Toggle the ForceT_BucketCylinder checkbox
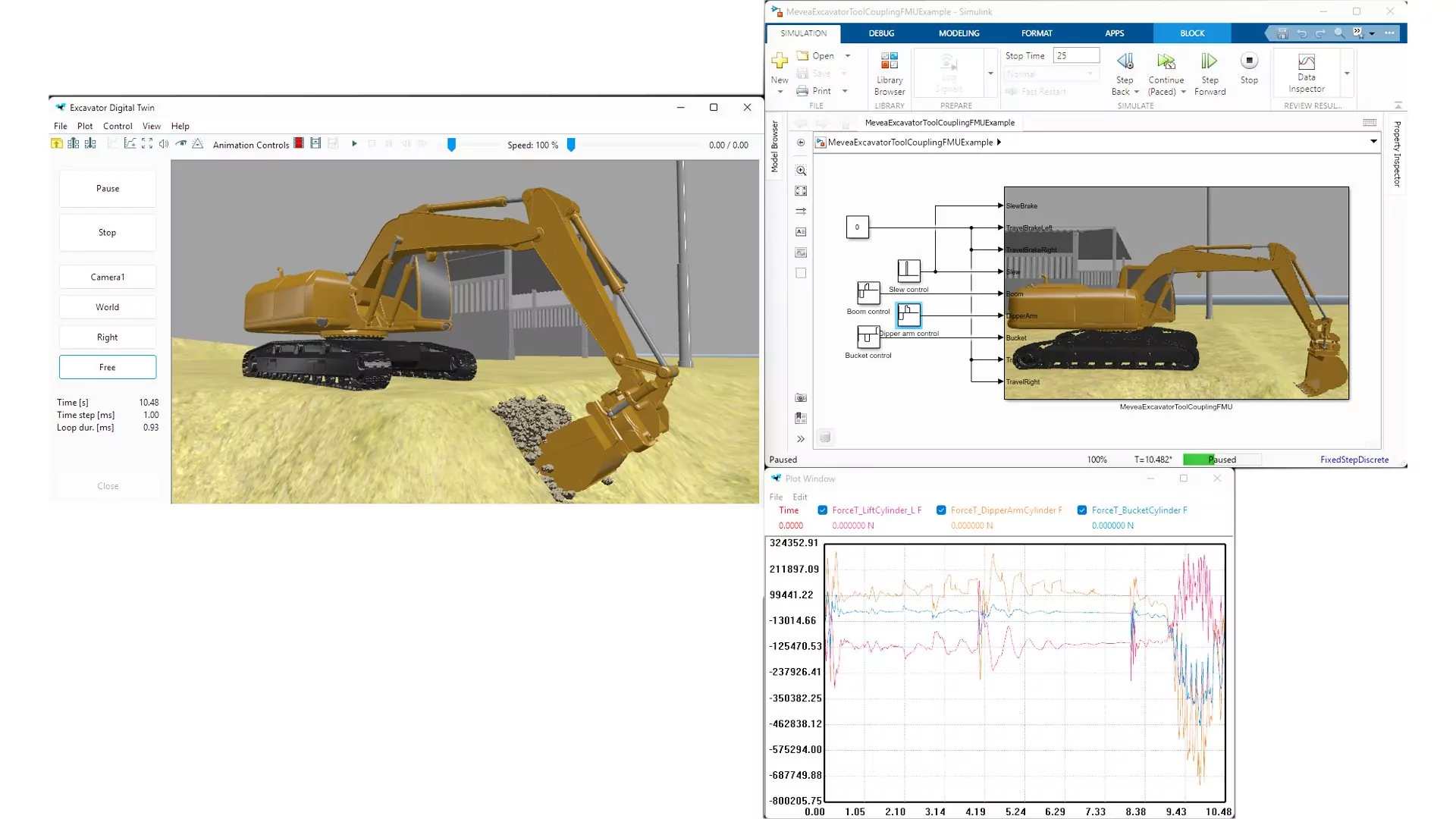Image resolution: width=1456 pixels, height=819 pixels. pyautogui.click(x=1081, y=510)
